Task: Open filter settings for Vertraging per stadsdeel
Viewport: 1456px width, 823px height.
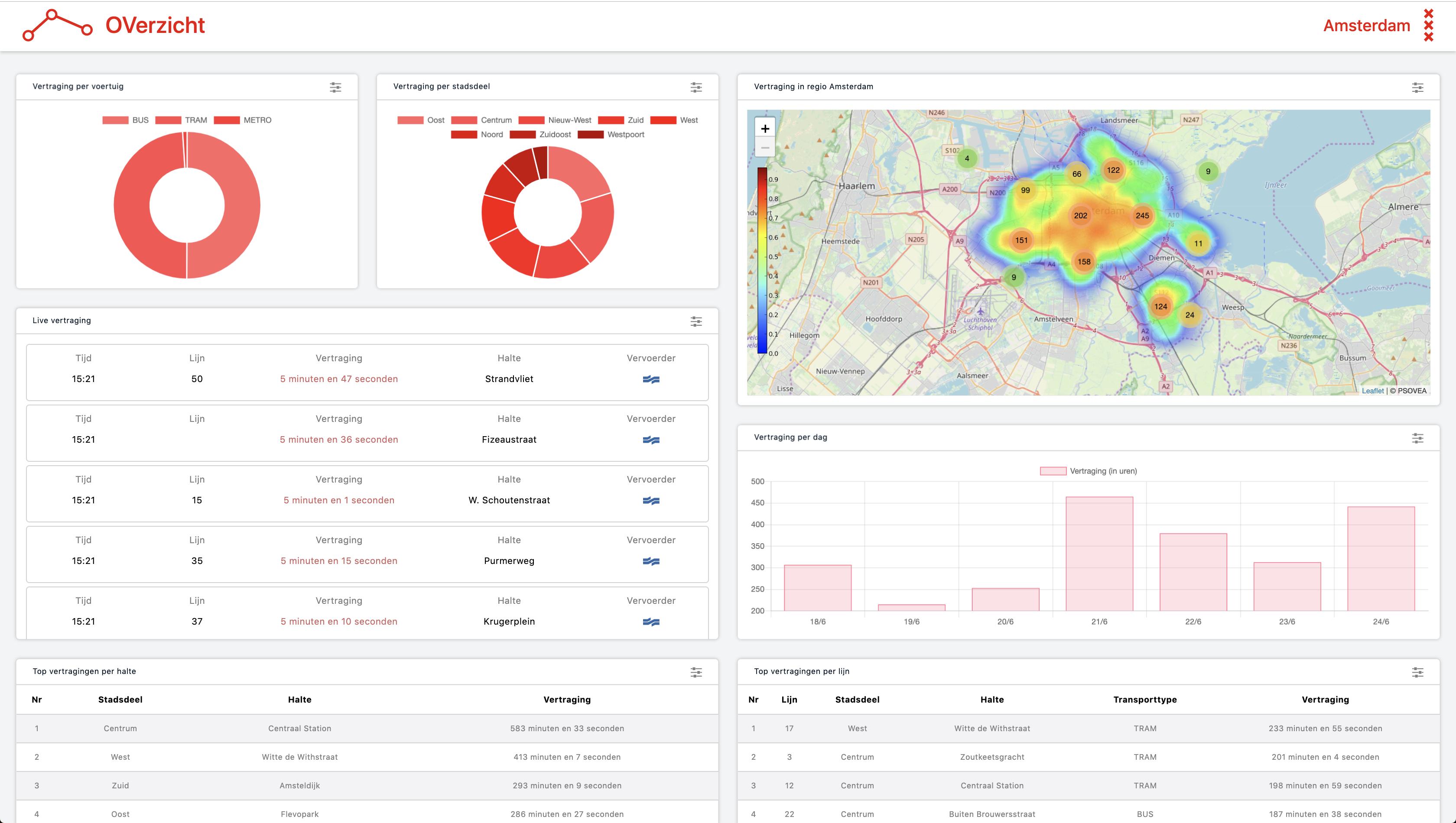Action: coord(696,87)
